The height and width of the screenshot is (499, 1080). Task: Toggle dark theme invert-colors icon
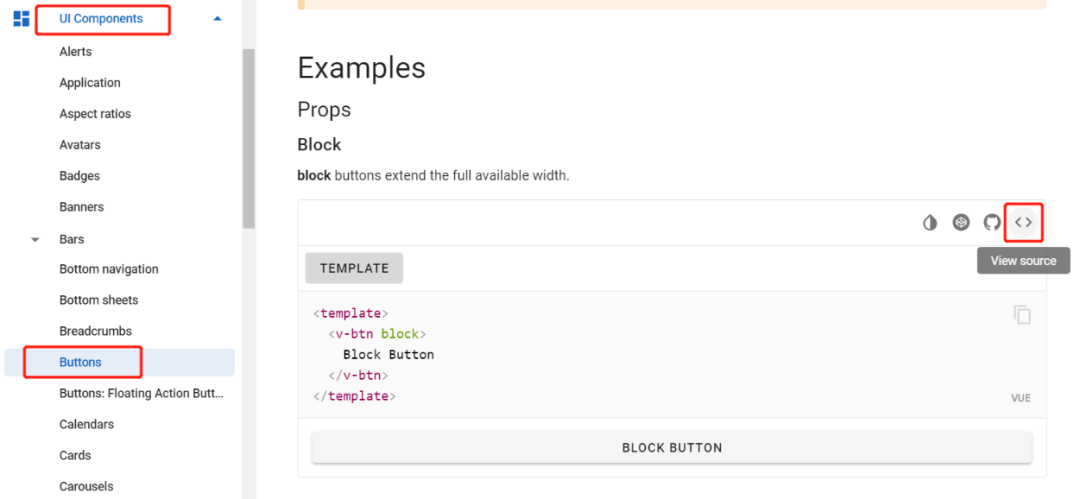click(x=930, y=223)
